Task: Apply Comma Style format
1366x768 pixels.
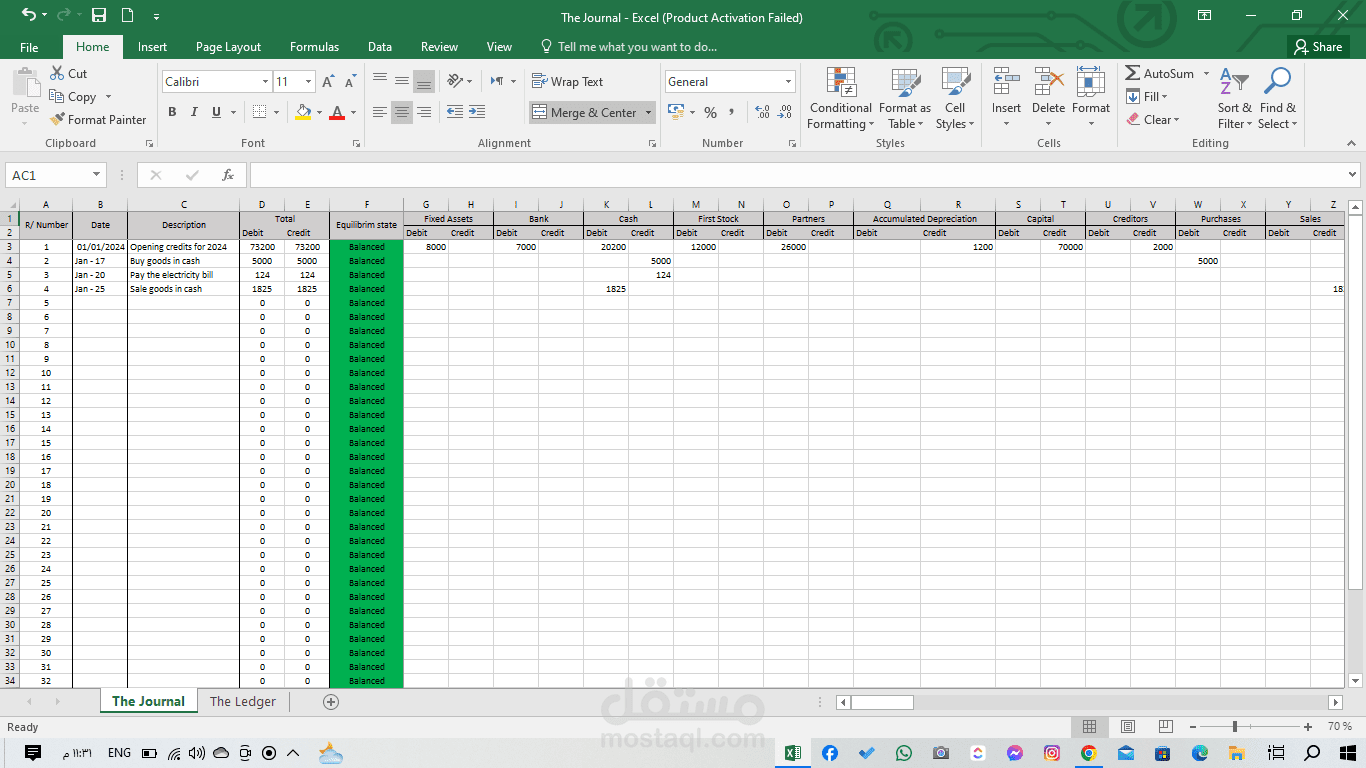Action: [732, 112]
